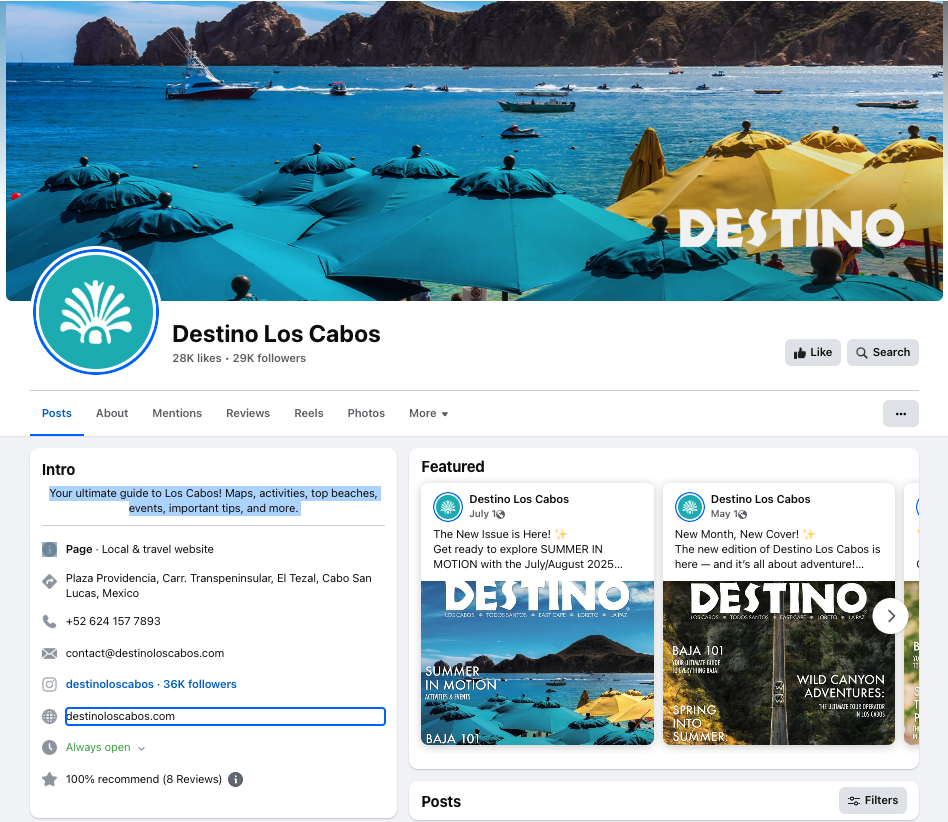Show next featured post with arrow

[x=890, y=616]
